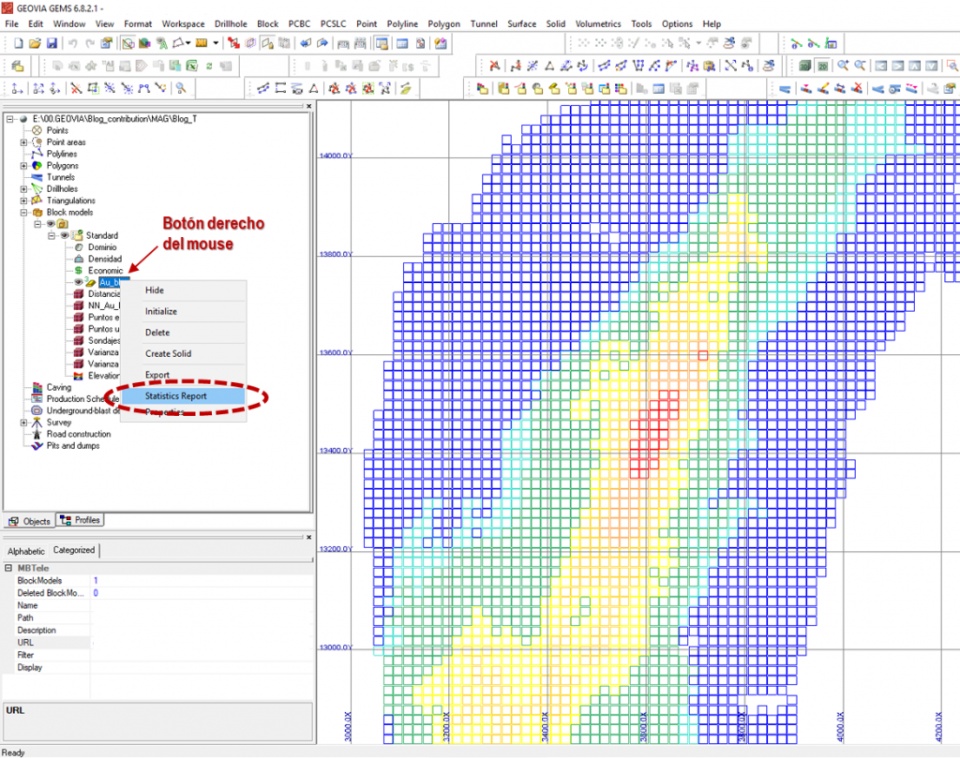Screen dimensions: 960x758
Task: Choose Initialize in the context menu
Action: (x=184, y=312)
